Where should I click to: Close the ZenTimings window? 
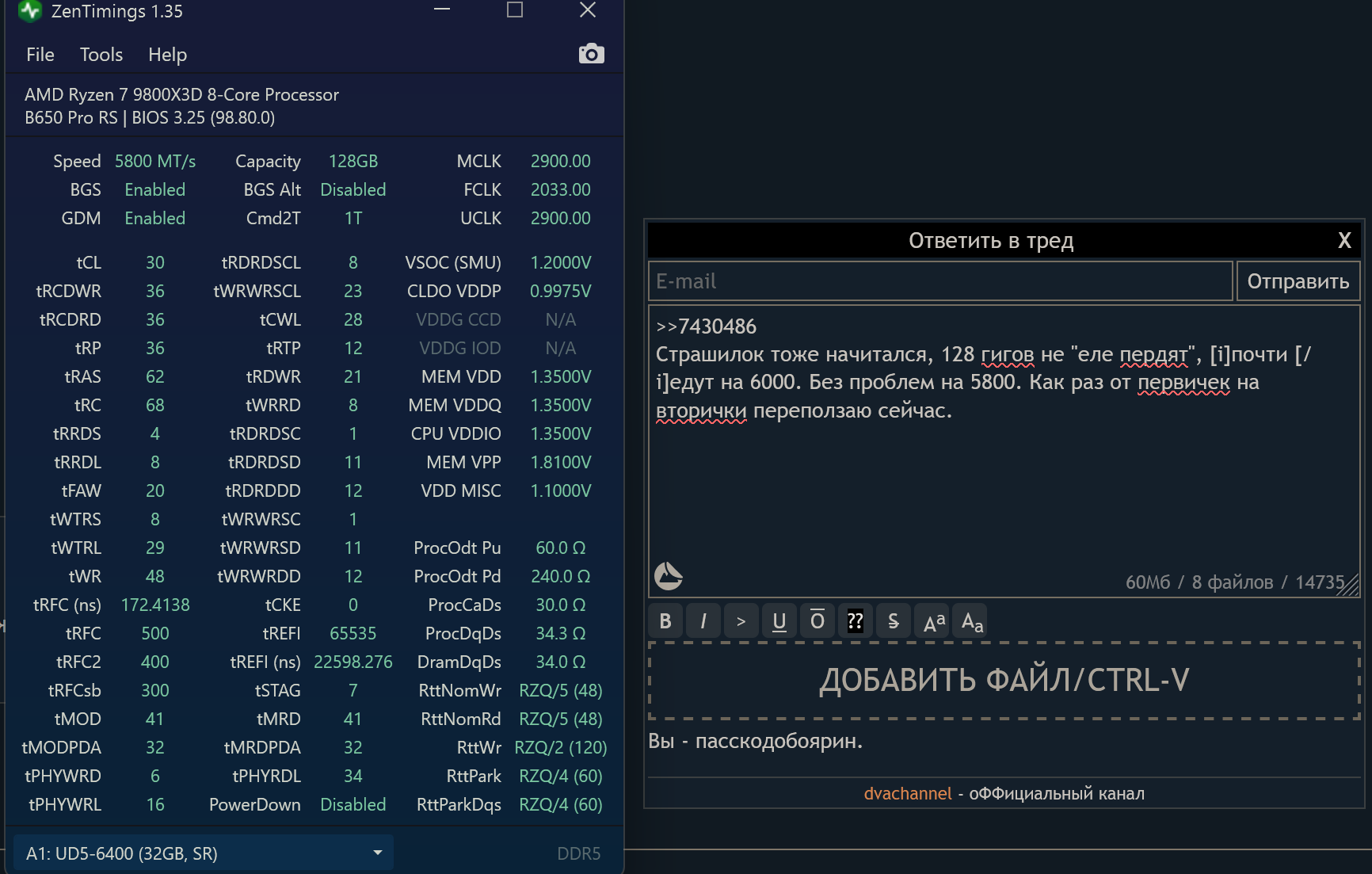click(588, 10)
